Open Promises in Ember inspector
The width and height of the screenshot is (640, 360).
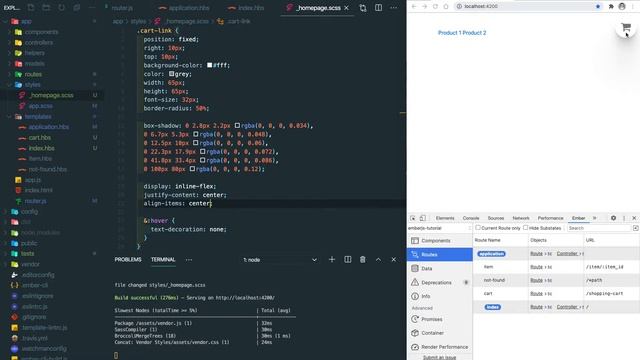pos(440,319)
